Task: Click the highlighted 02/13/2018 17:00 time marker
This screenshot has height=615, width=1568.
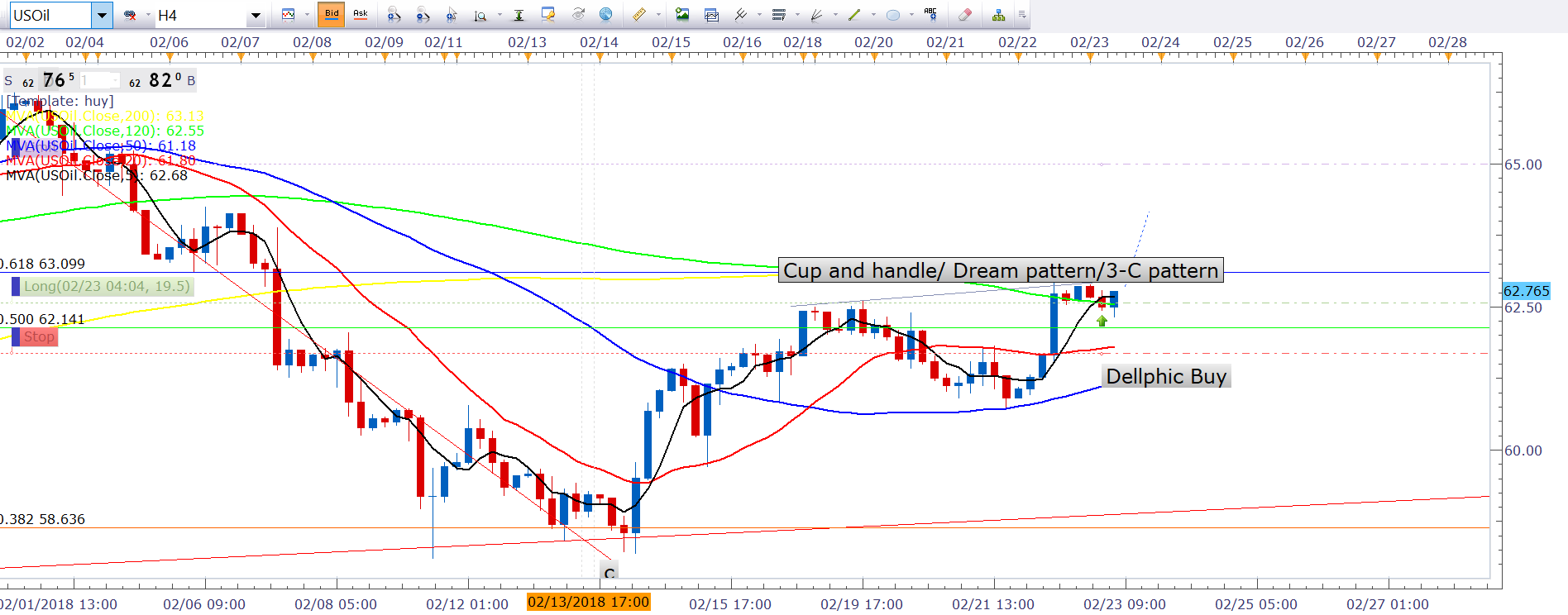Action: pyautogui.click(x=588, y=602)
